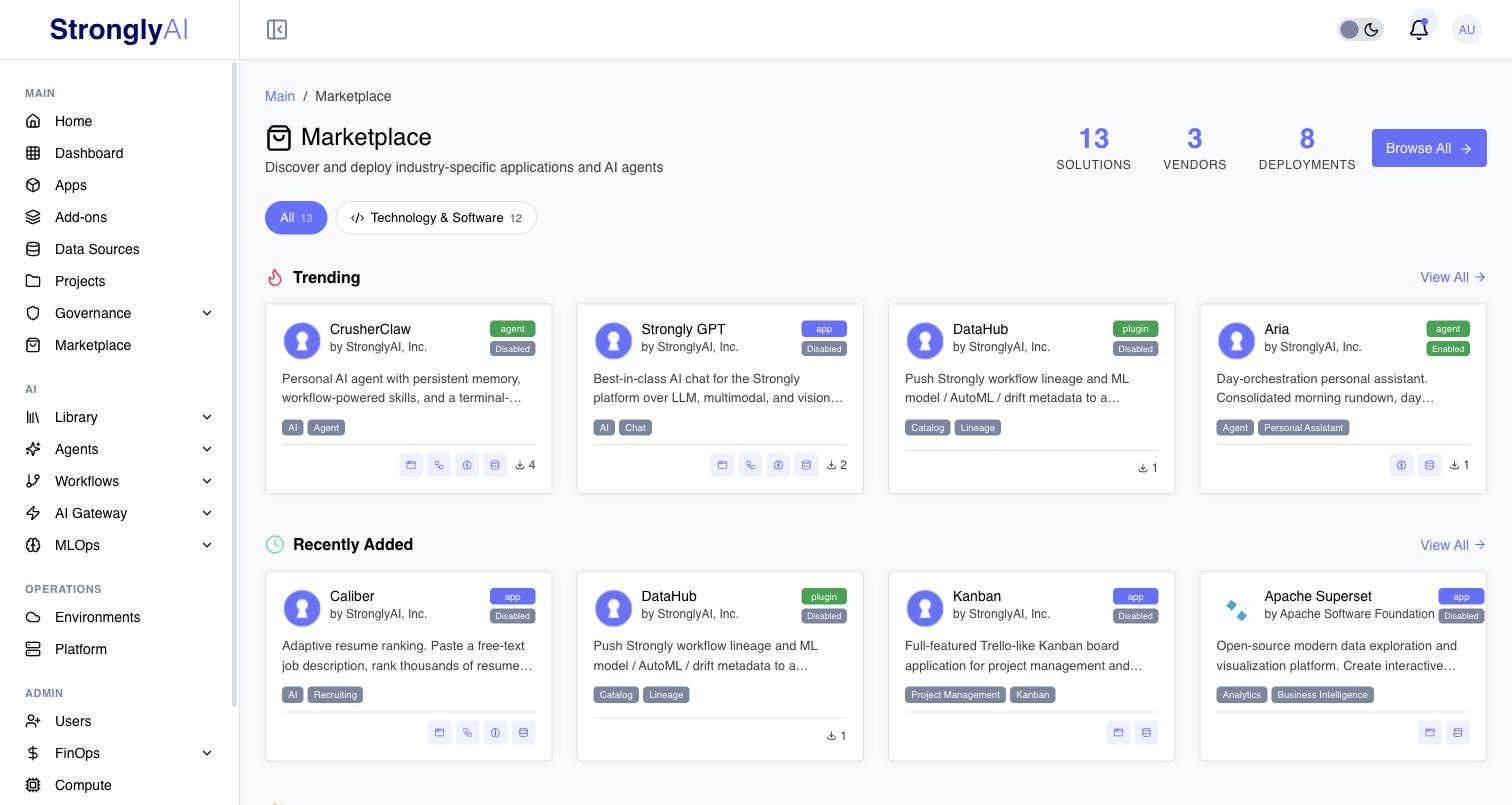Click the database icon on CrusherClaw card
The height and width of the screenshot is (805, 1512).
point(495,465)
